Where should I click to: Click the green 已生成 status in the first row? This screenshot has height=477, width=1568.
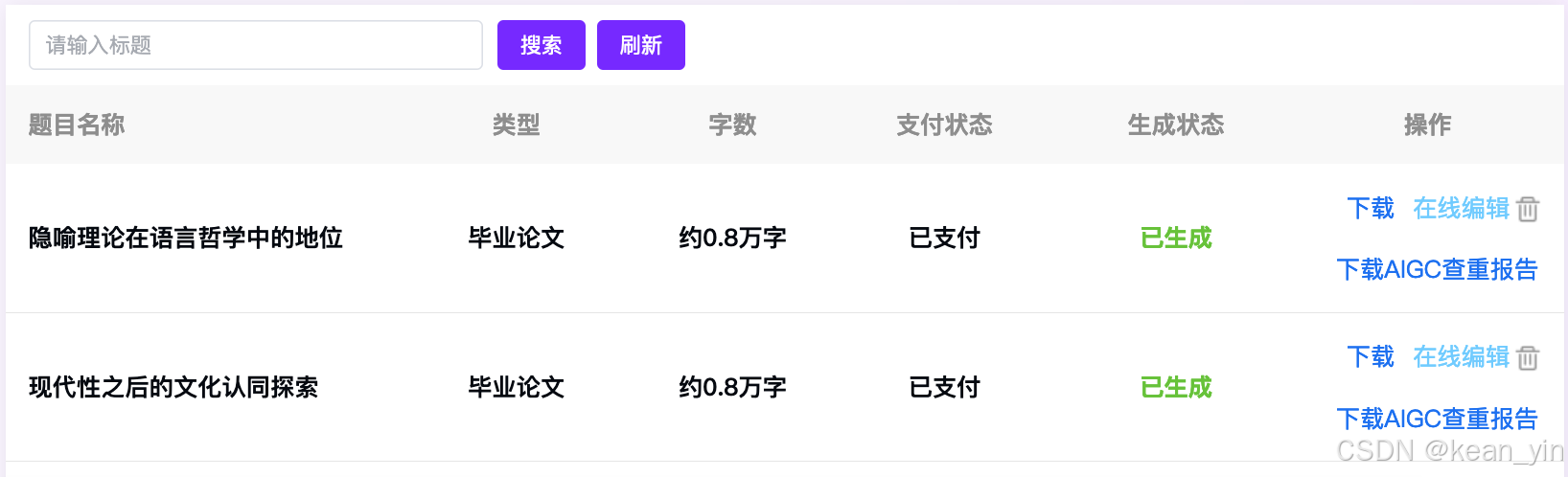[x=1175, y=238]
